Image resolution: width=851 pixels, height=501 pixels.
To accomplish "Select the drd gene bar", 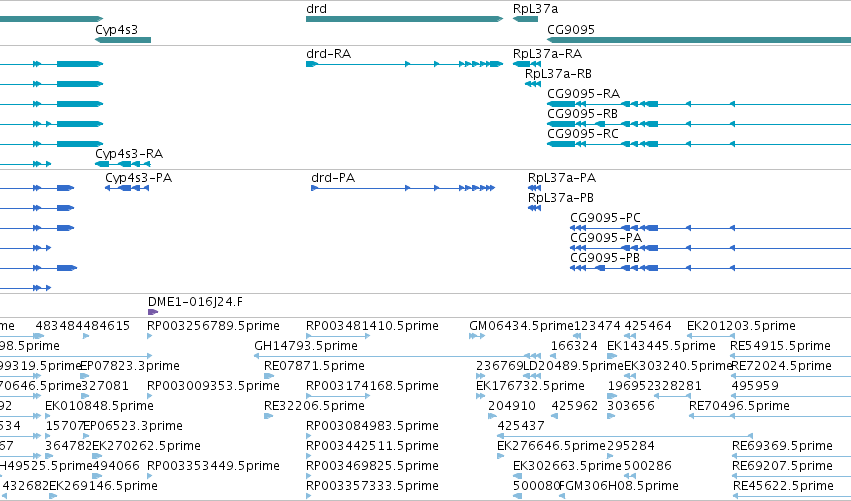I will pos(404,19).
